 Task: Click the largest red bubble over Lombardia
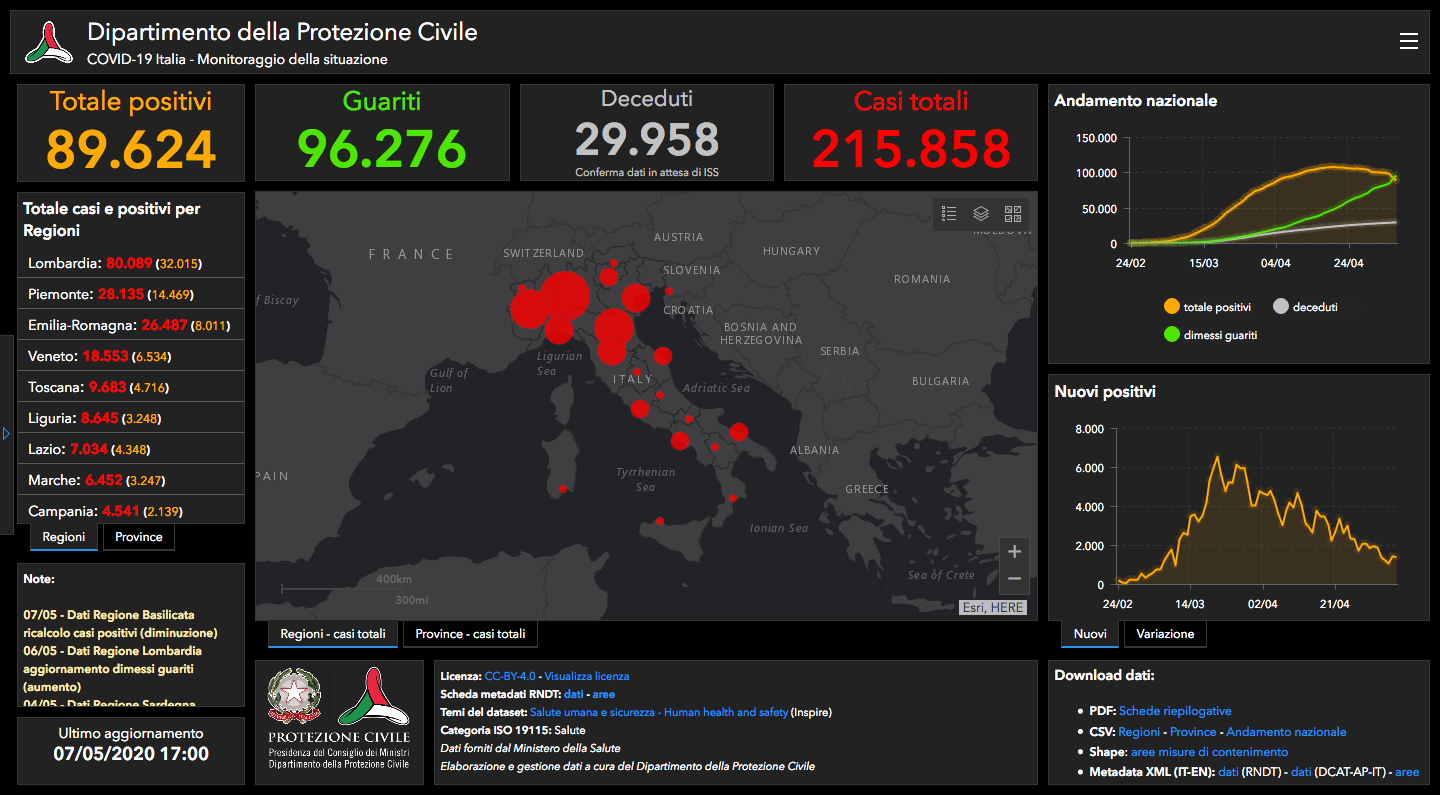tap(565, 295)
